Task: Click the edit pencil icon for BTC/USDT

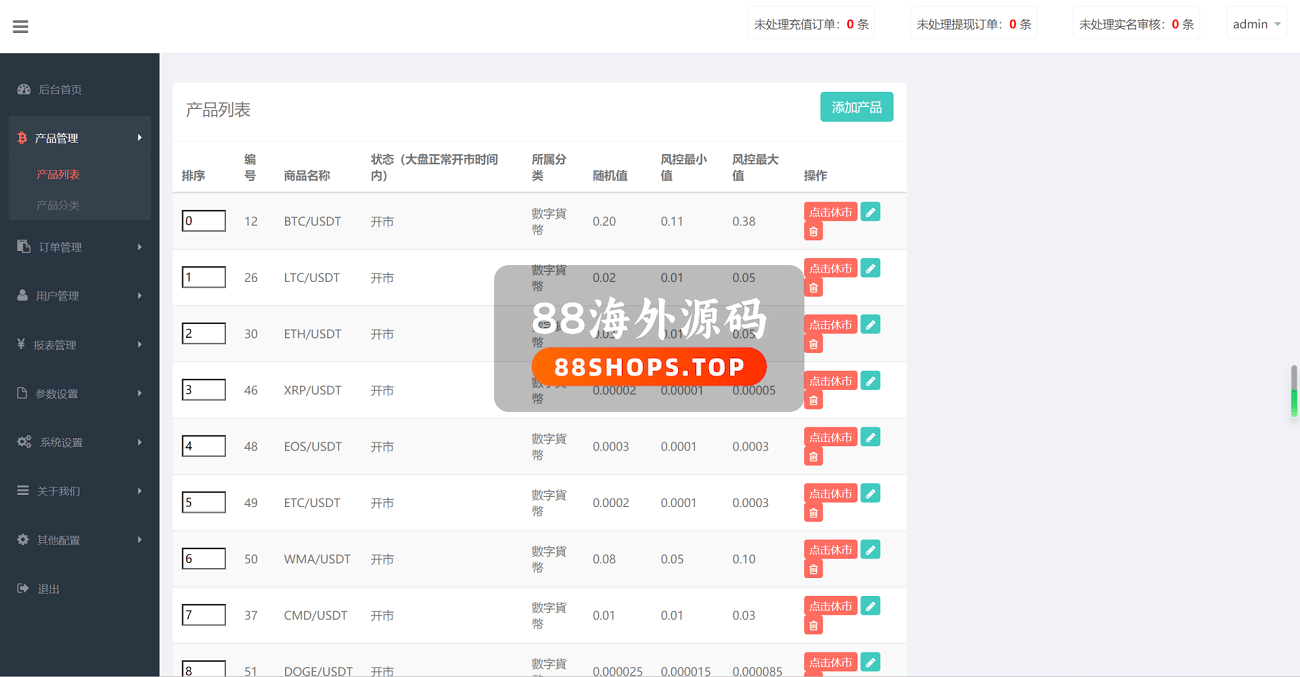Action: click(x=870, y=212)
